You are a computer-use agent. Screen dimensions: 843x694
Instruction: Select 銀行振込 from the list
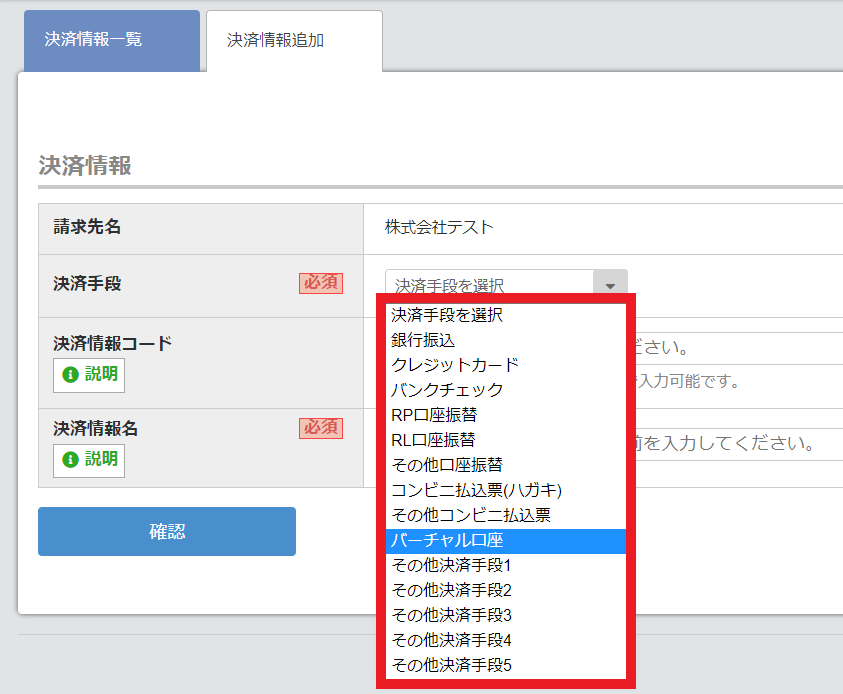tap(424, 340)
